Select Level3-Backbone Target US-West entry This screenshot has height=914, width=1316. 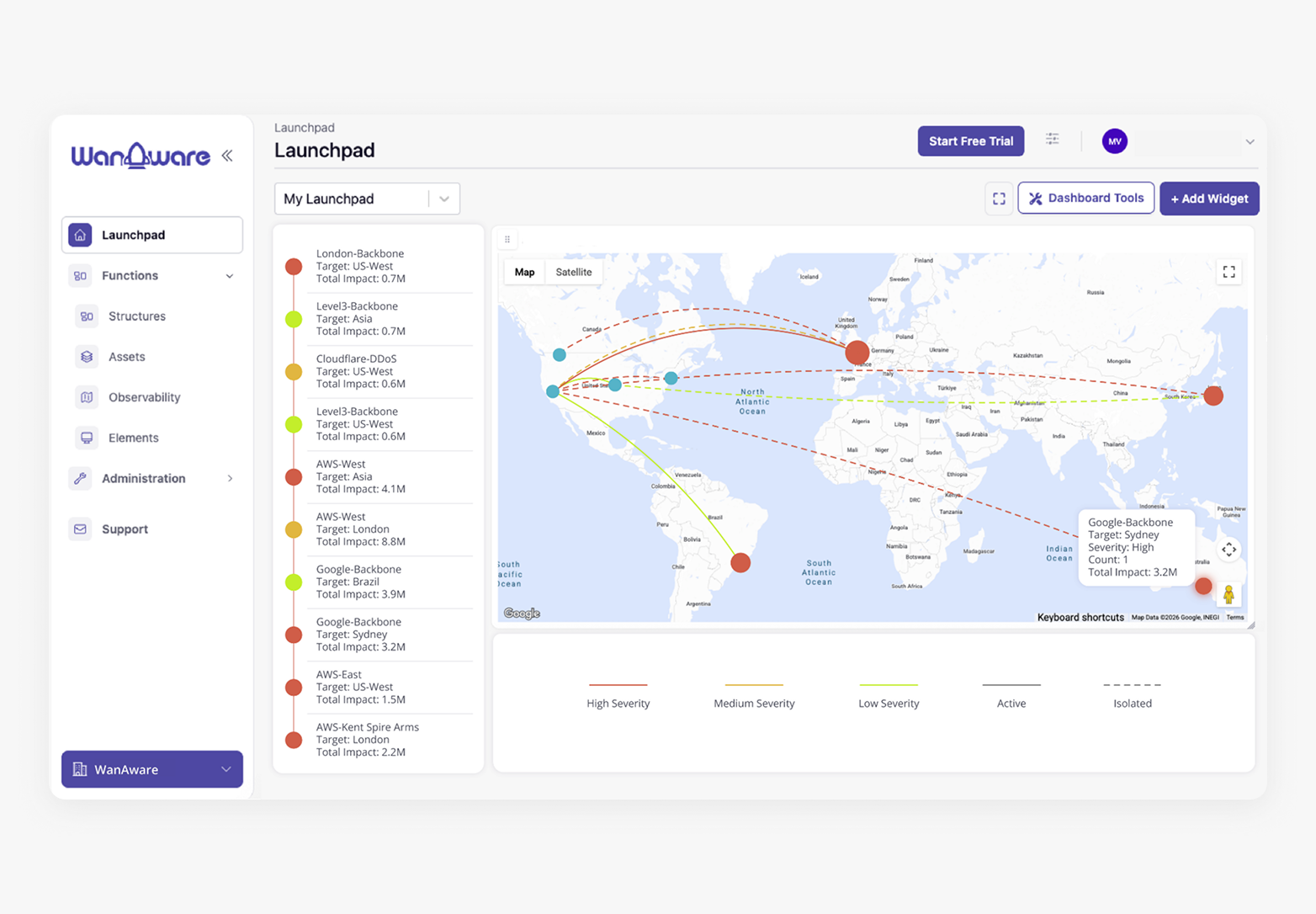(379, 424)
